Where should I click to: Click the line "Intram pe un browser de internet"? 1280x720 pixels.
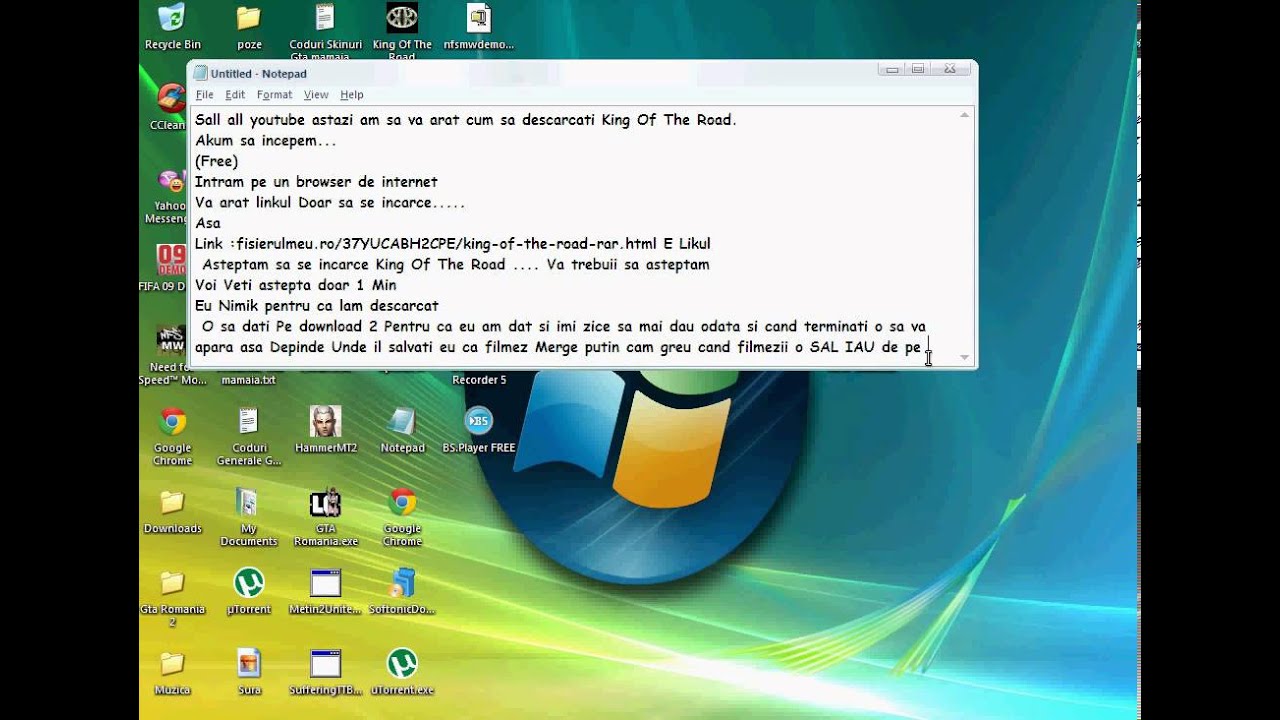316,182
